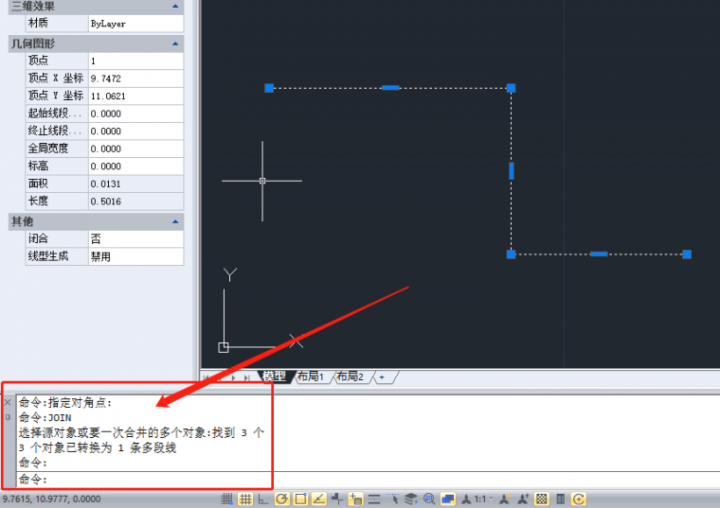Screen dimensions: 720x508
Task: Click the coordinate readout 9.7615, 10.9777
Action: coord(51,499)
